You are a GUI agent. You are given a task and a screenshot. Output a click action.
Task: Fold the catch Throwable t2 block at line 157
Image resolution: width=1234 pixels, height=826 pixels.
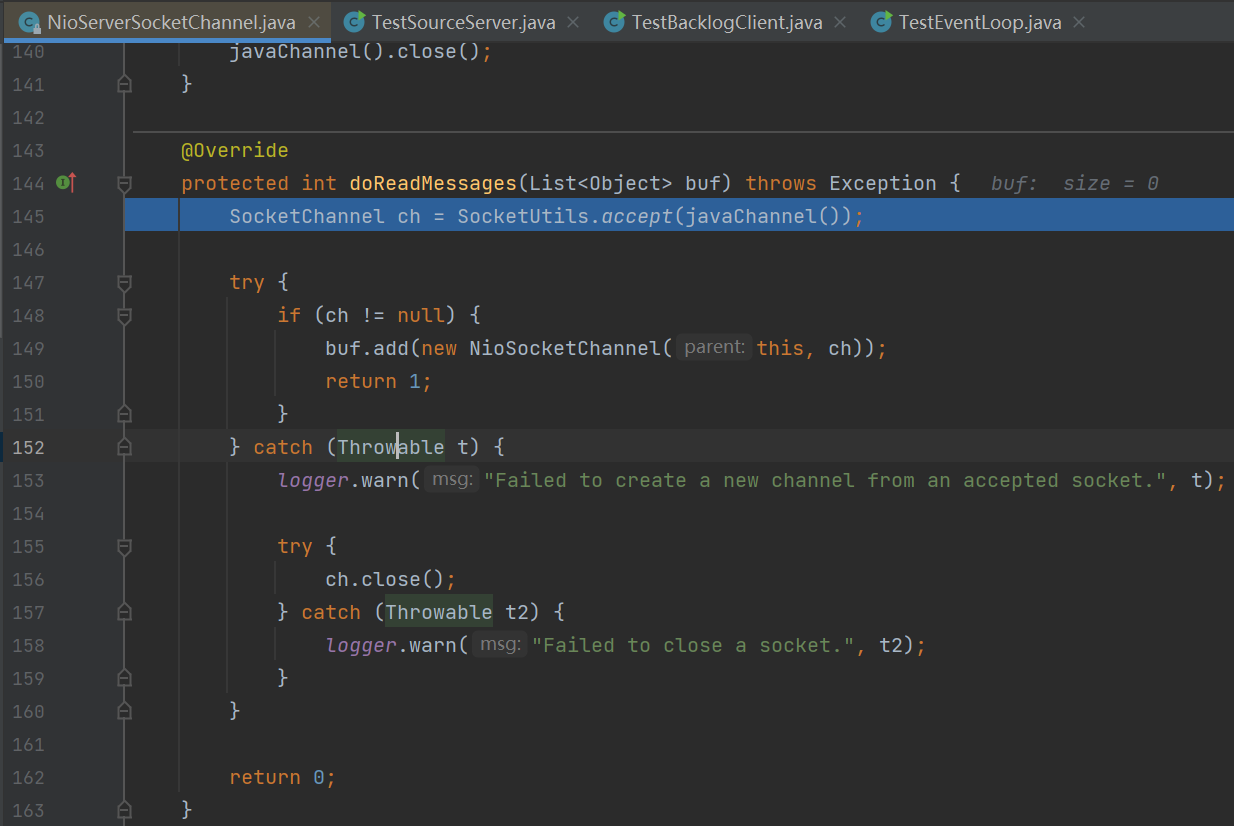coord(124,612)
